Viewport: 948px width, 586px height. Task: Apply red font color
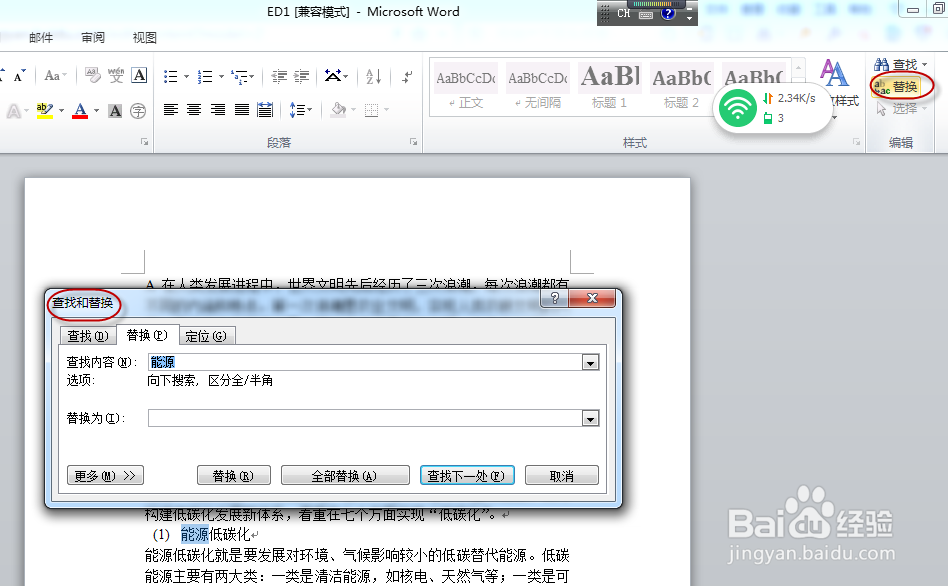tap(80, 111)
